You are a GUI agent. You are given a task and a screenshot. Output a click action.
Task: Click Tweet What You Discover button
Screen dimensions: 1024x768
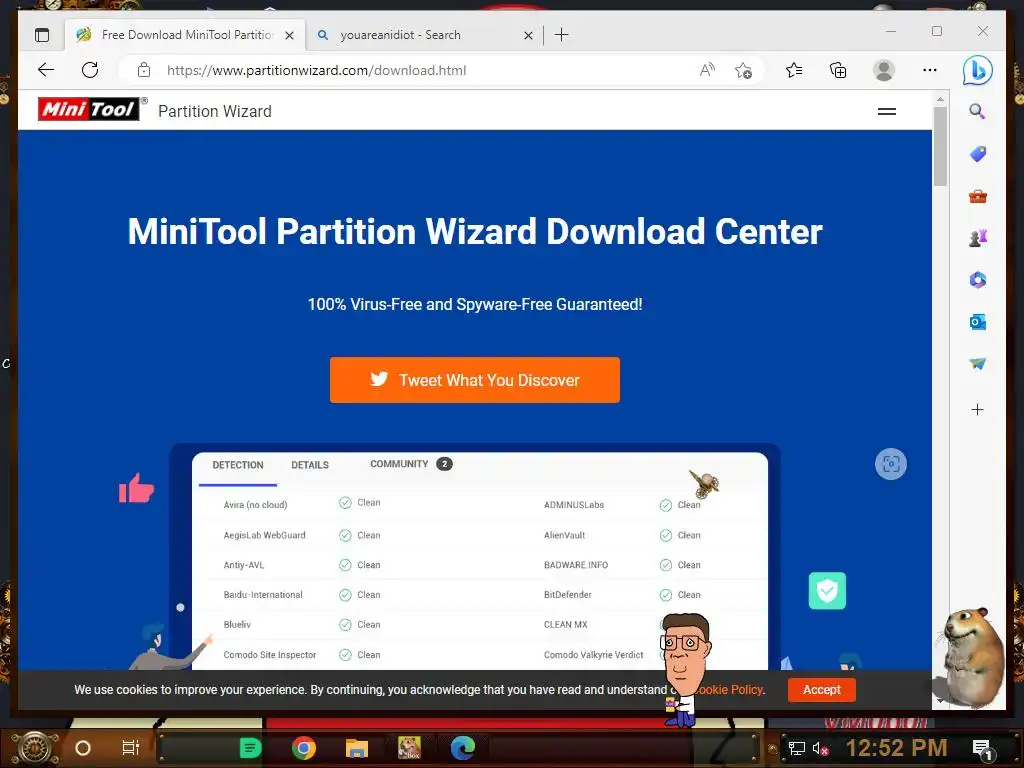point(475,380)
